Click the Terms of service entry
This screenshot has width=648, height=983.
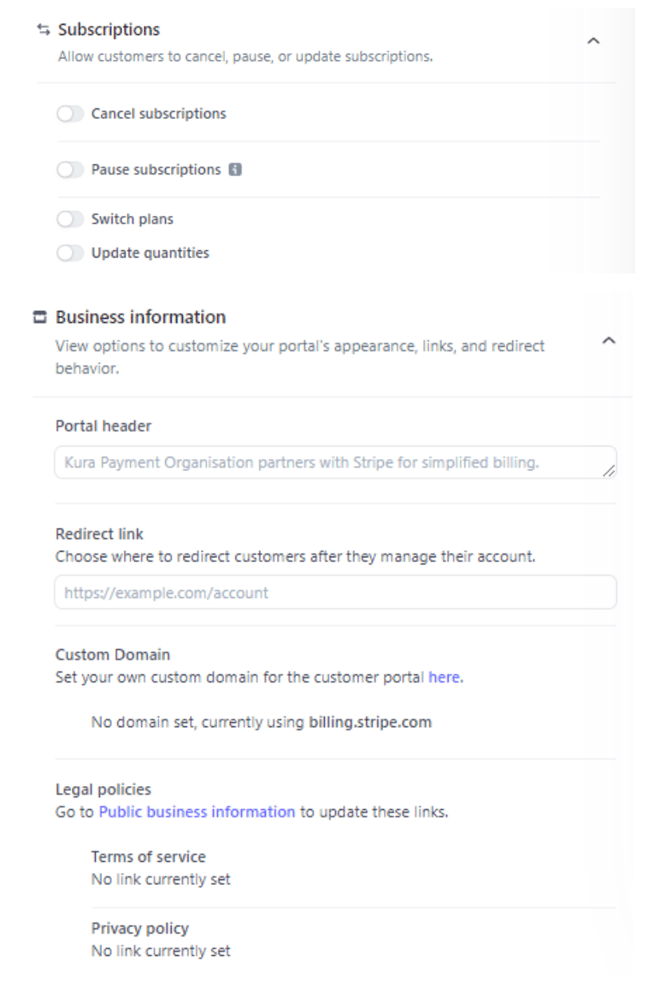click(x=149, y=857)
